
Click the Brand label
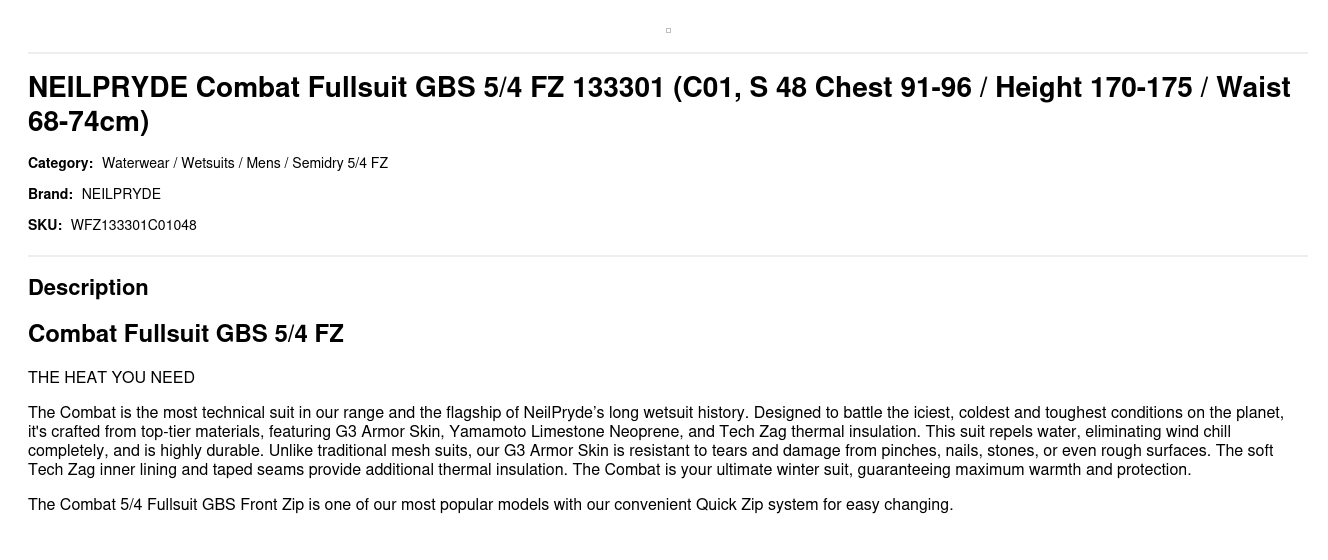pyautogui.click(x=50, y=194)
